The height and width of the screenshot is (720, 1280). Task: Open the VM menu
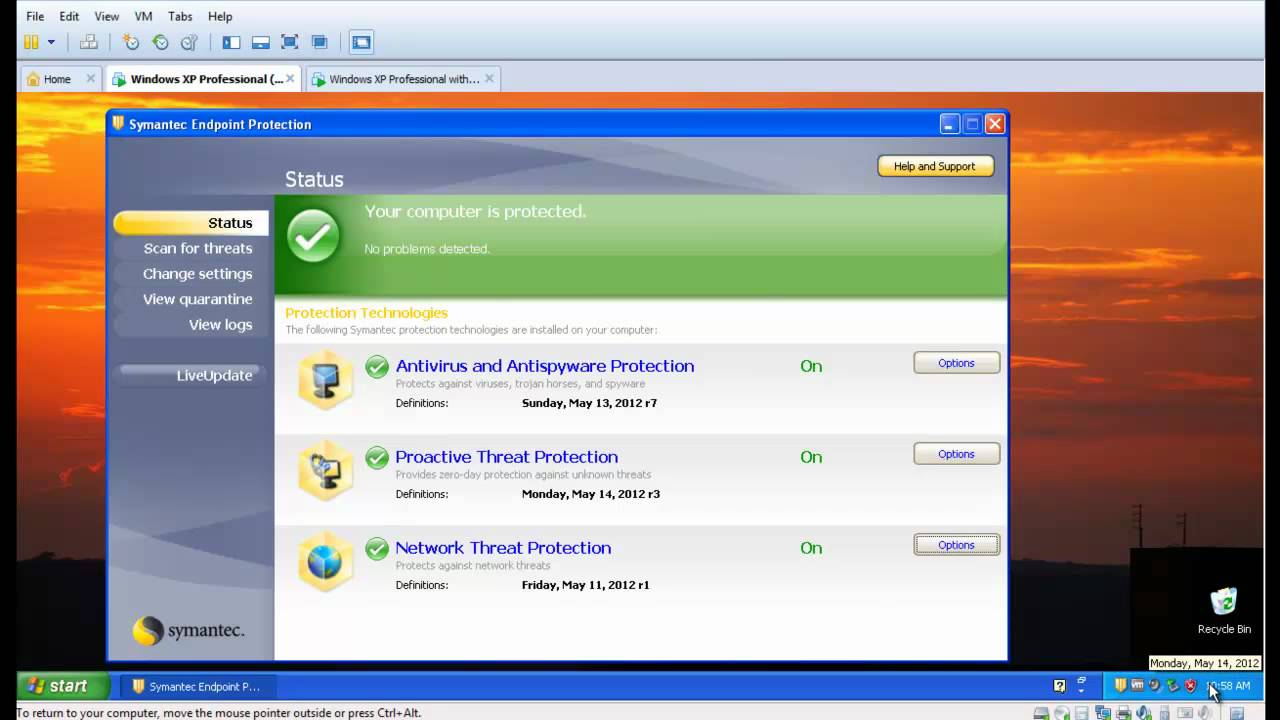[x=143, y=16]
